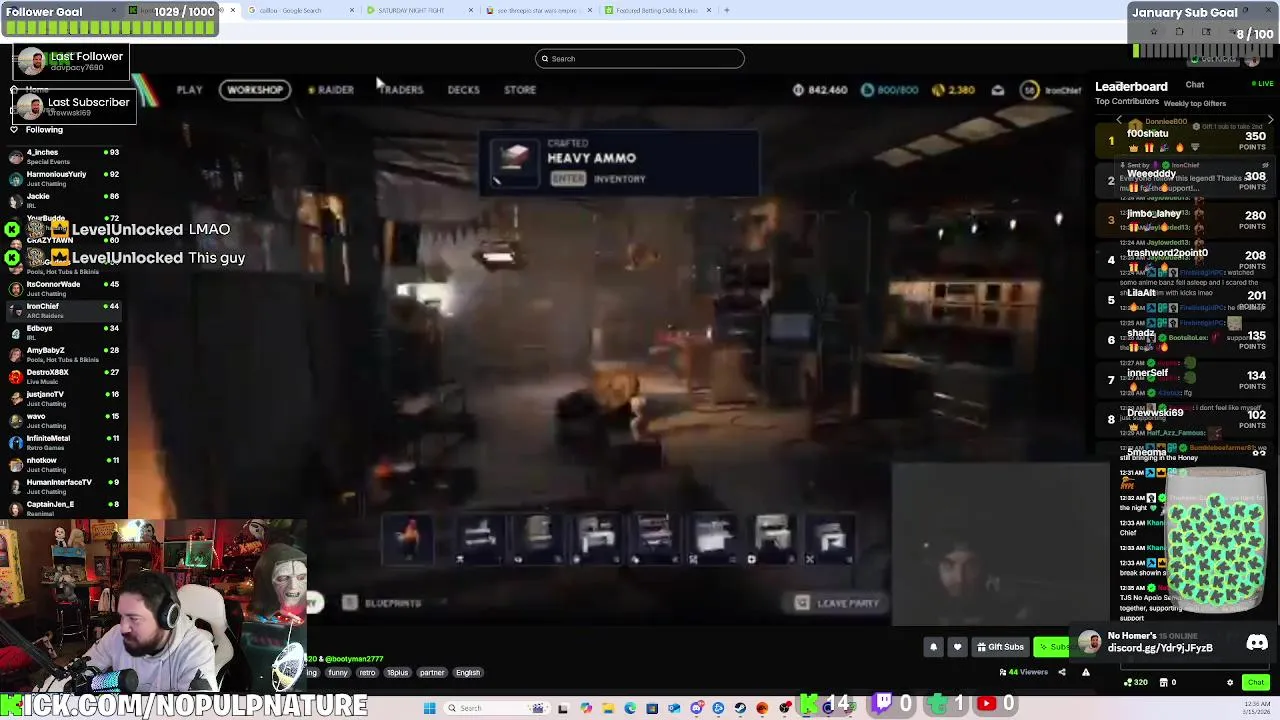Open the HumanInterfaceTV channel in sidebar

click(x=64, y=486)
